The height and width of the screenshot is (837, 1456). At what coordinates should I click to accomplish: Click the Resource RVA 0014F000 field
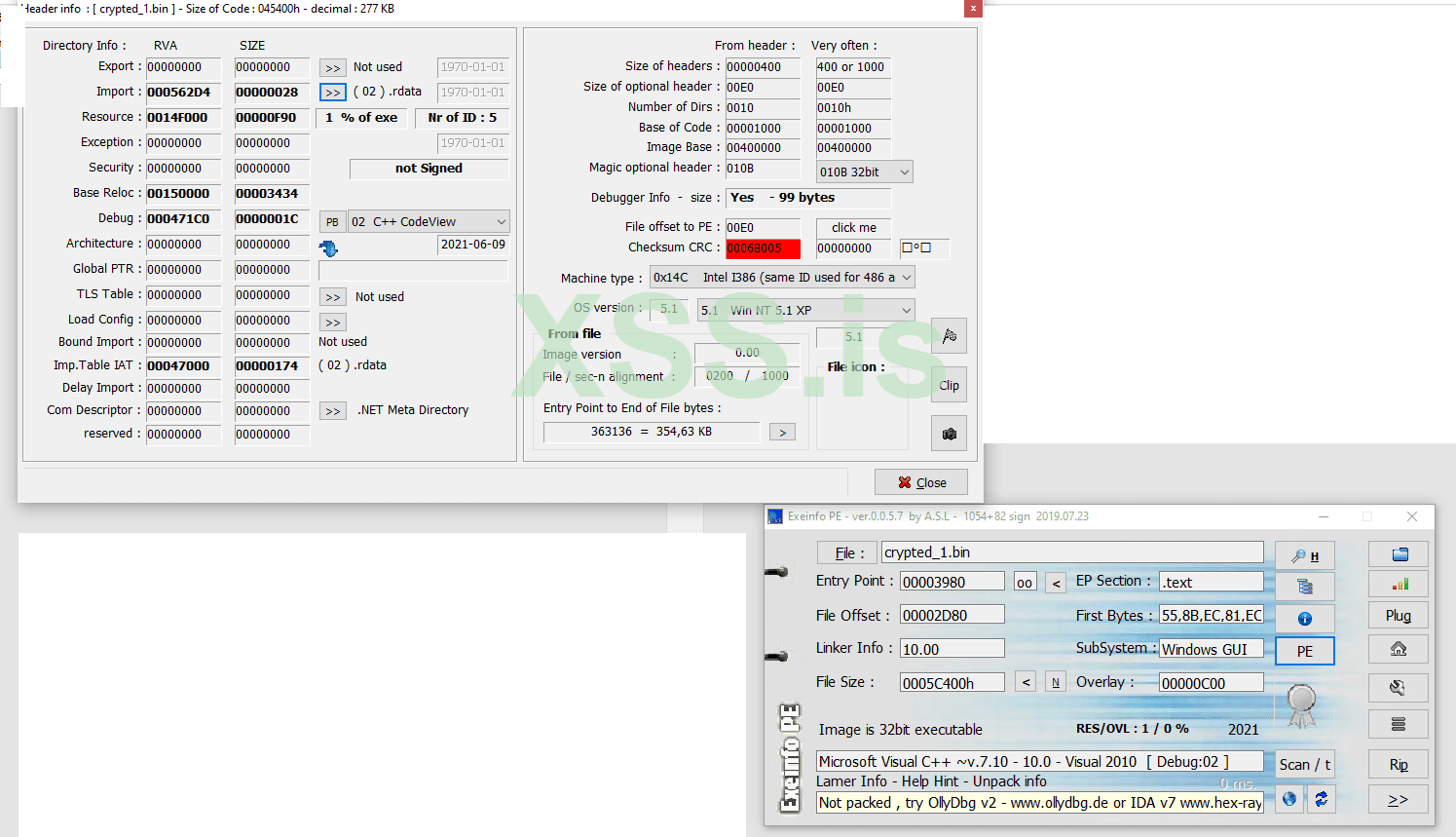(183, 118)
